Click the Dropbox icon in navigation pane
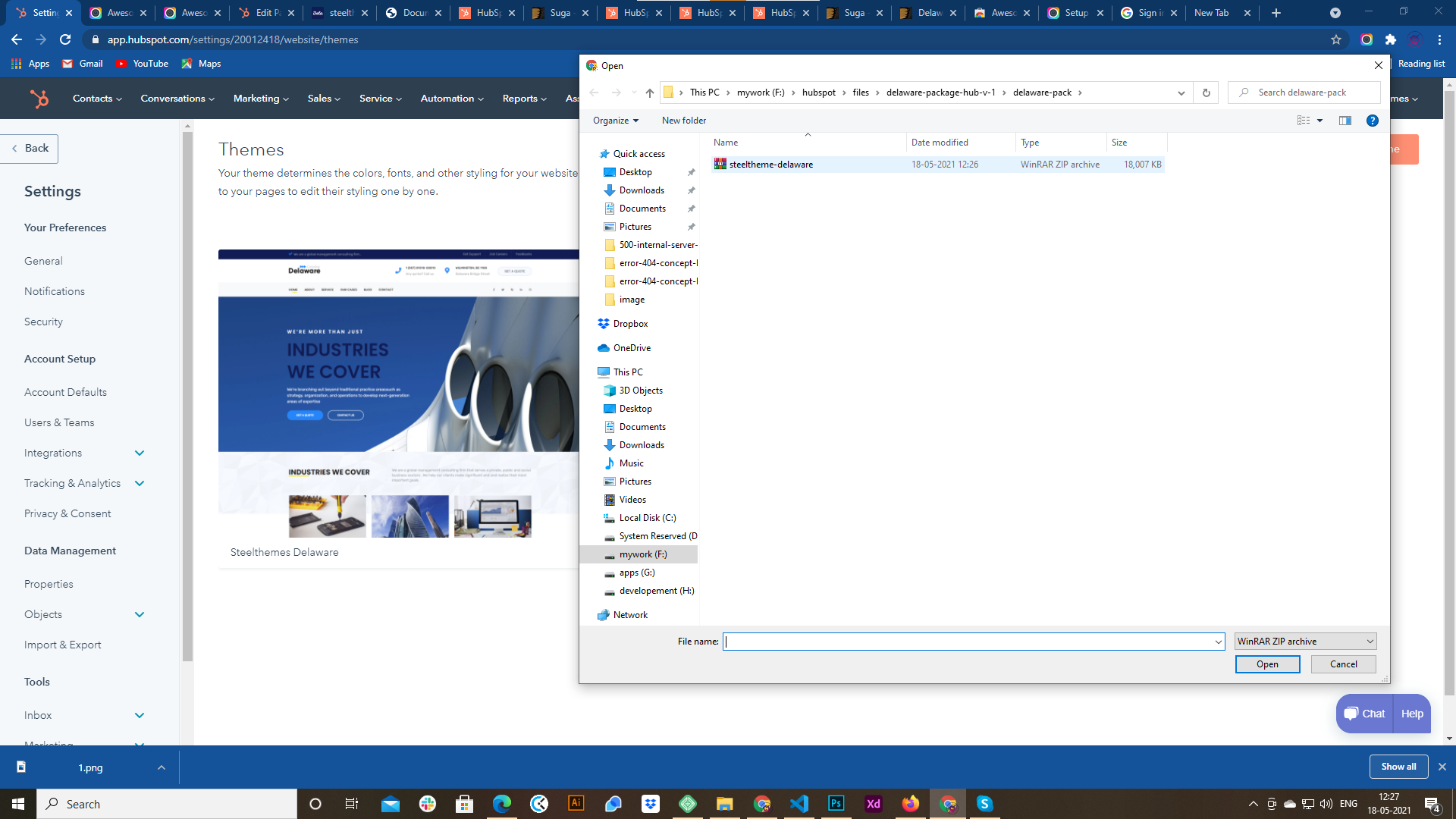 click(604, 324)
